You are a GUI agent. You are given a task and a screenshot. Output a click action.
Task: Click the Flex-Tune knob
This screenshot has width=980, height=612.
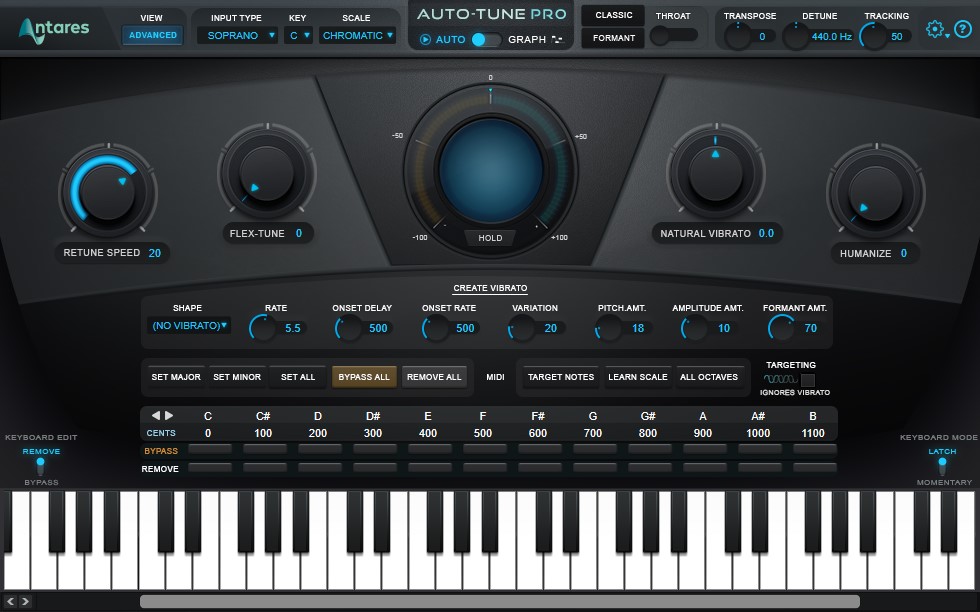click(x=267, y=173)
